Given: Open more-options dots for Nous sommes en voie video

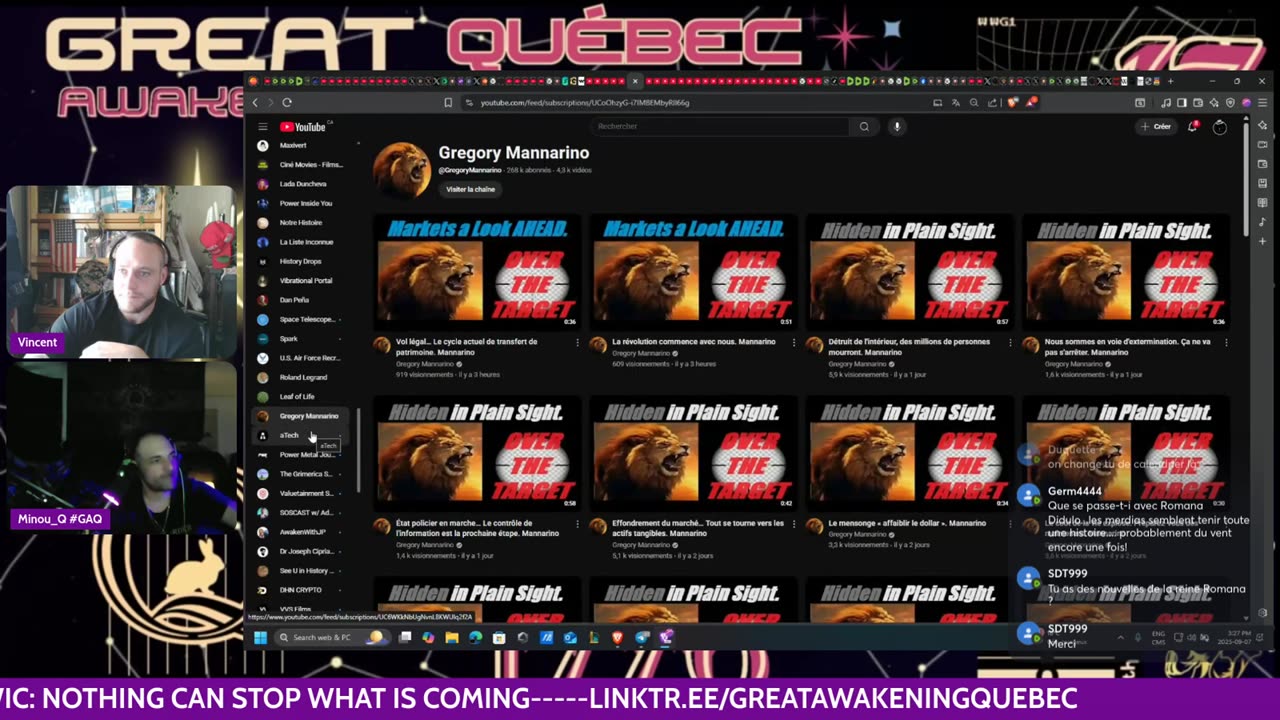Looking at the screenshot, I should pyautogui.click(x=1227, y=342).
